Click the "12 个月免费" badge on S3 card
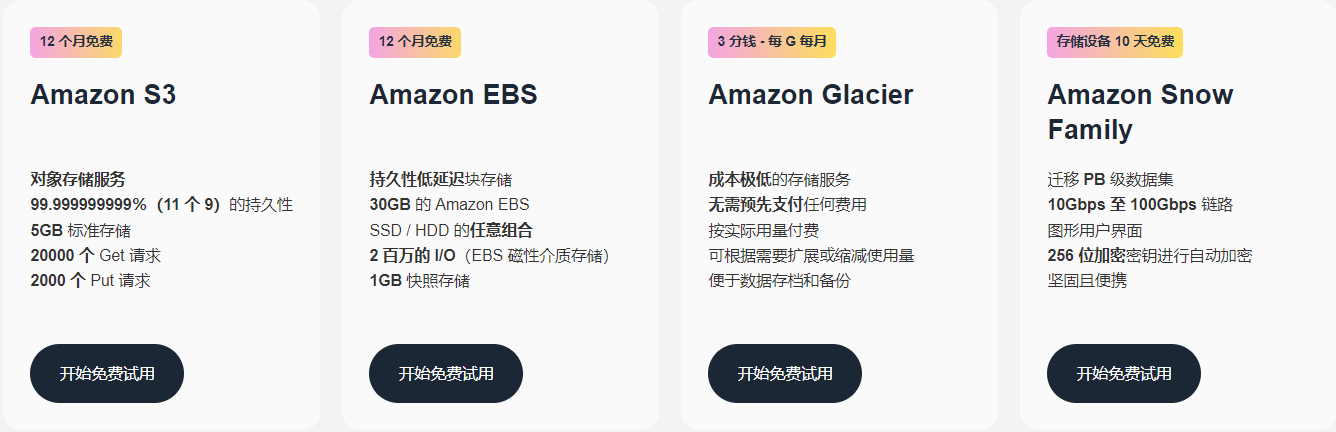 76,42
